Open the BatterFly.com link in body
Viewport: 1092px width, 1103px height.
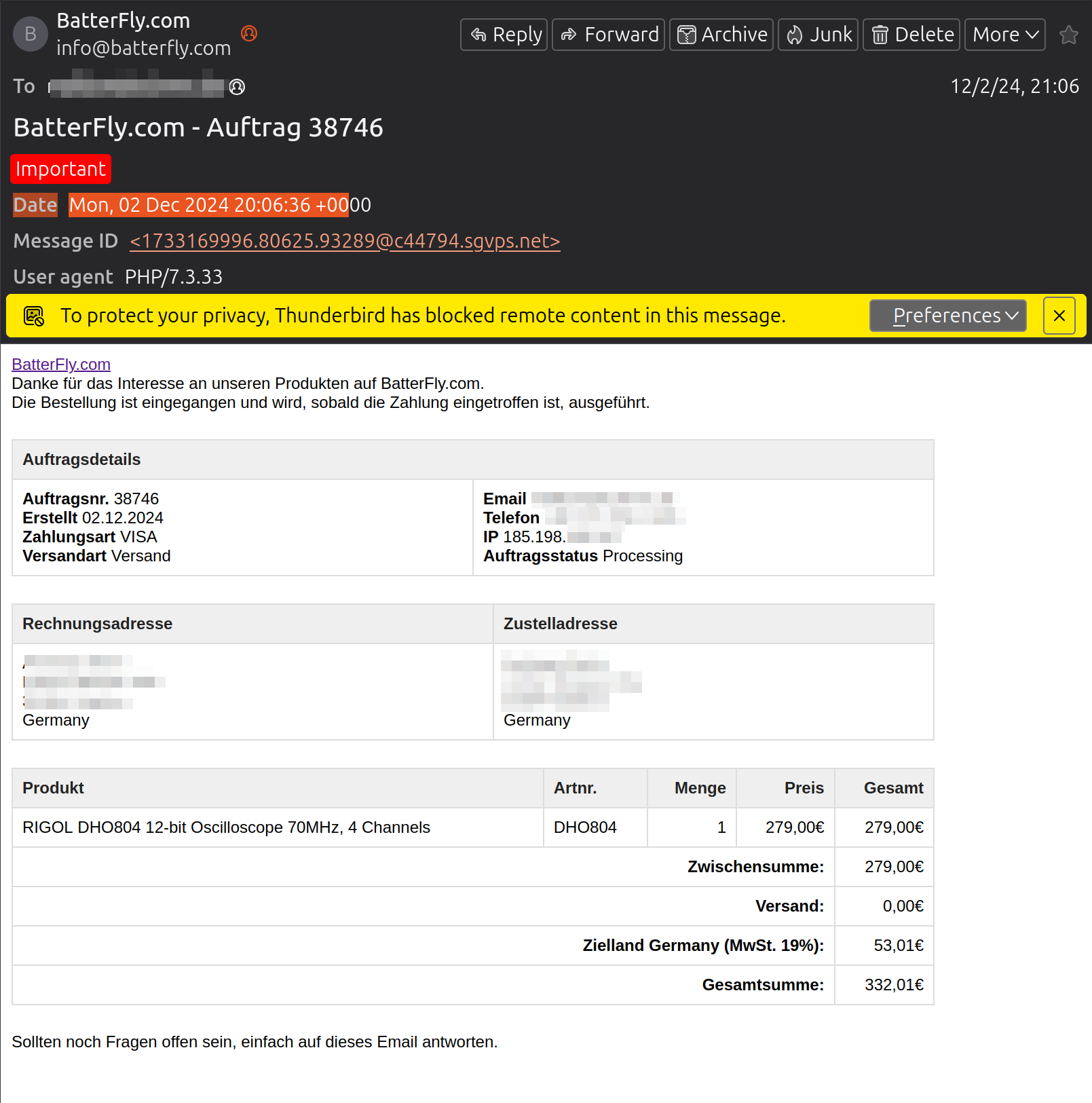click(x=61, y=364)
